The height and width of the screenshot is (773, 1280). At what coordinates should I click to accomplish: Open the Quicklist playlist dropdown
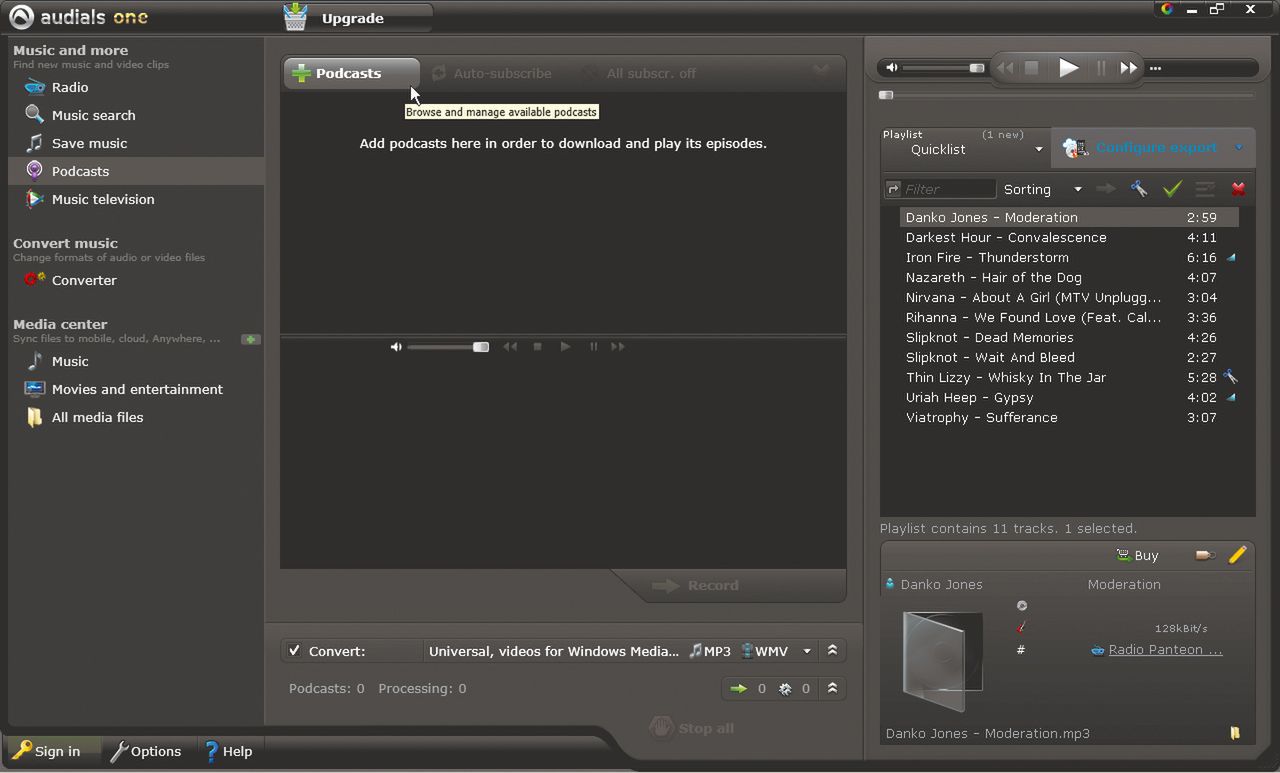(964, 149)
